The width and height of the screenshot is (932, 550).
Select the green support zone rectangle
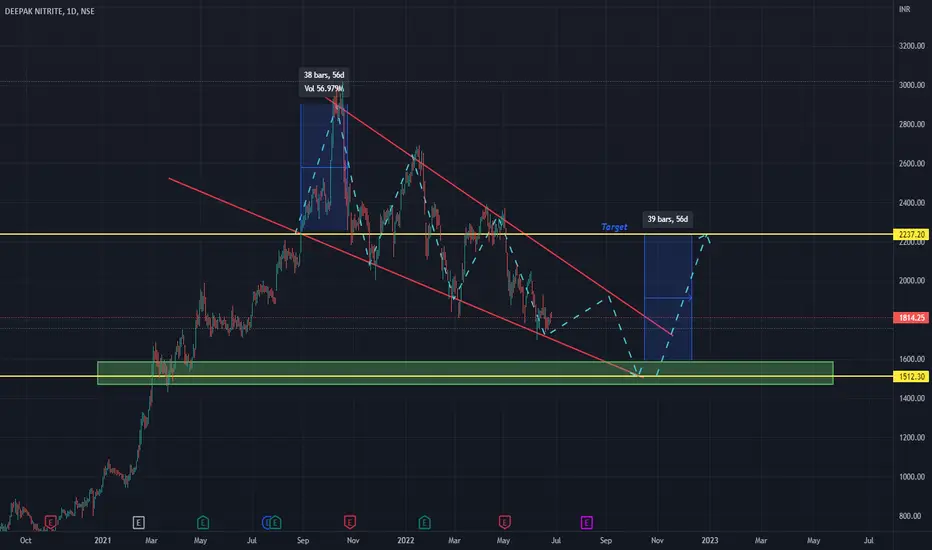coord(465,373)
